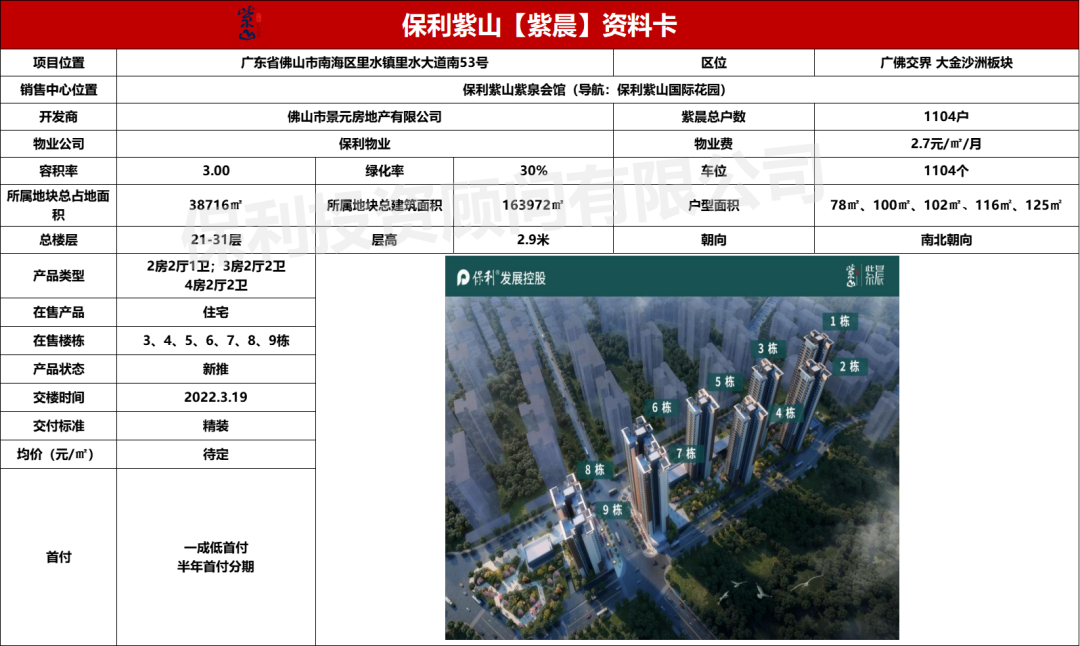Click the 8栋 building marker
1080x646 pixels.
594,469
